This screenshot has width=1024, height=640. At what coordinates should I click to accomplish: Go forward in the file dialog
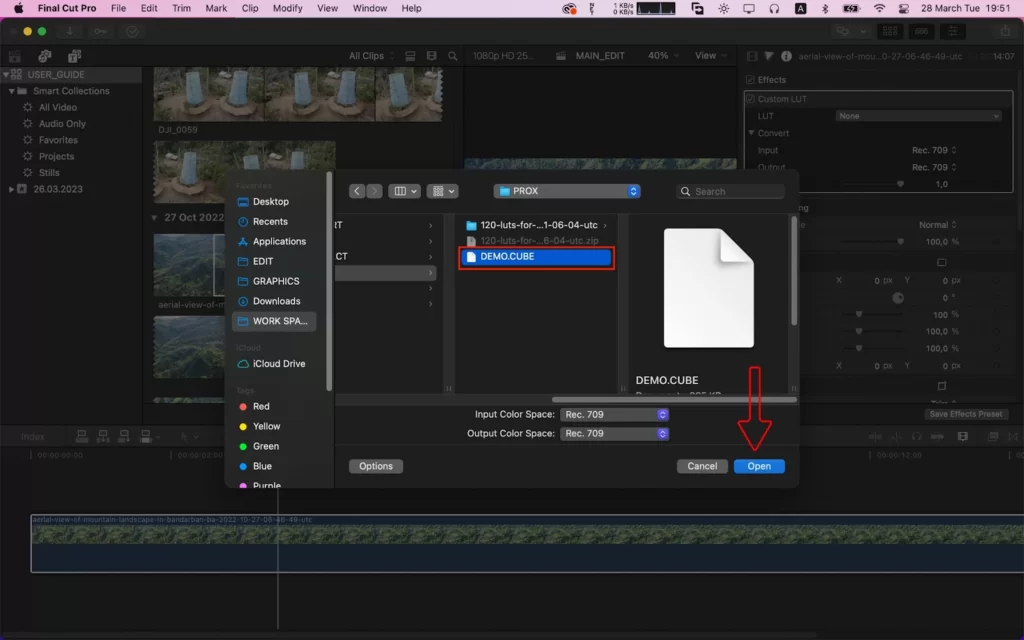[374, 191]
